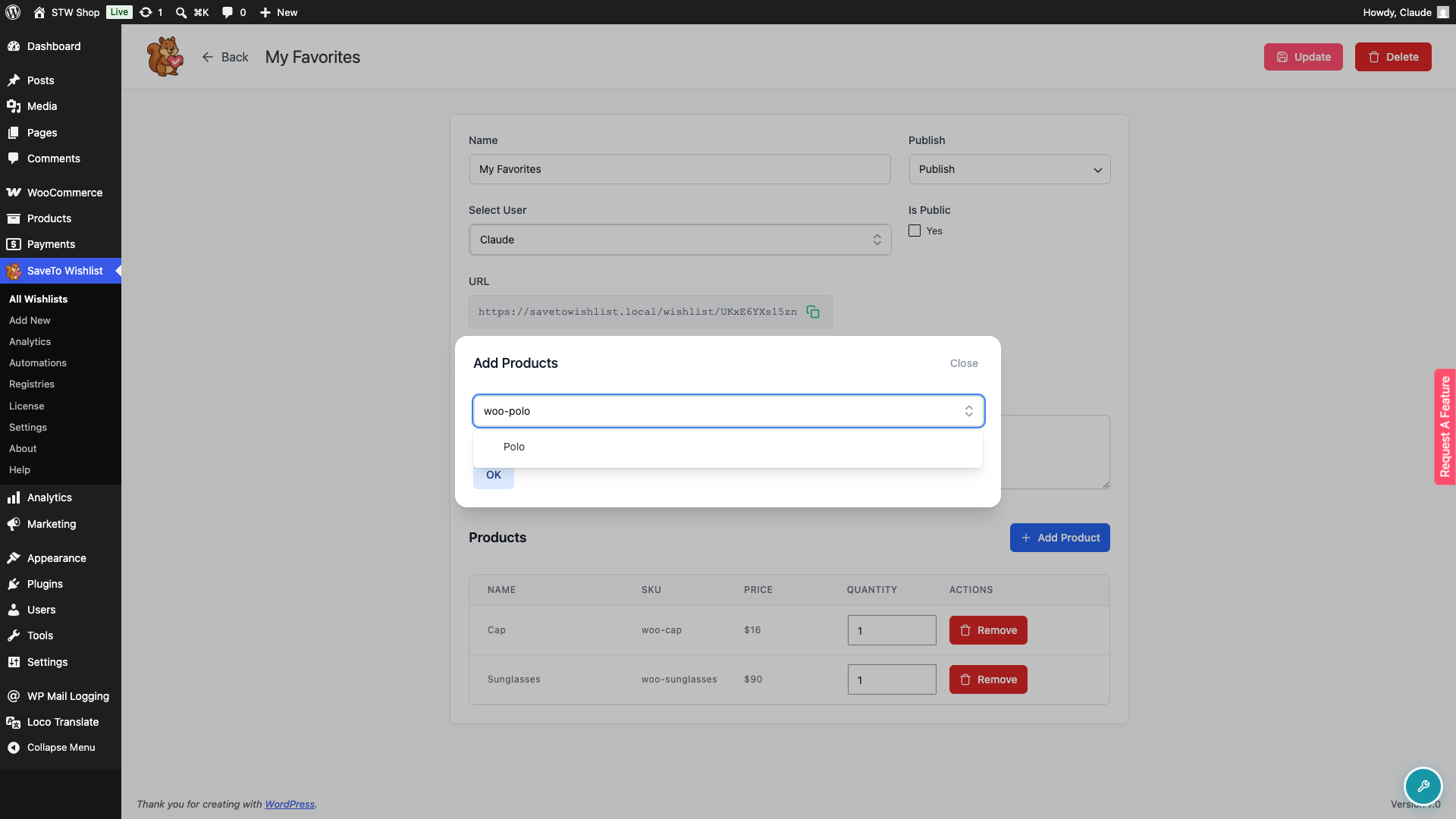Expand the Publish status dropdown

pos(1009,169)
